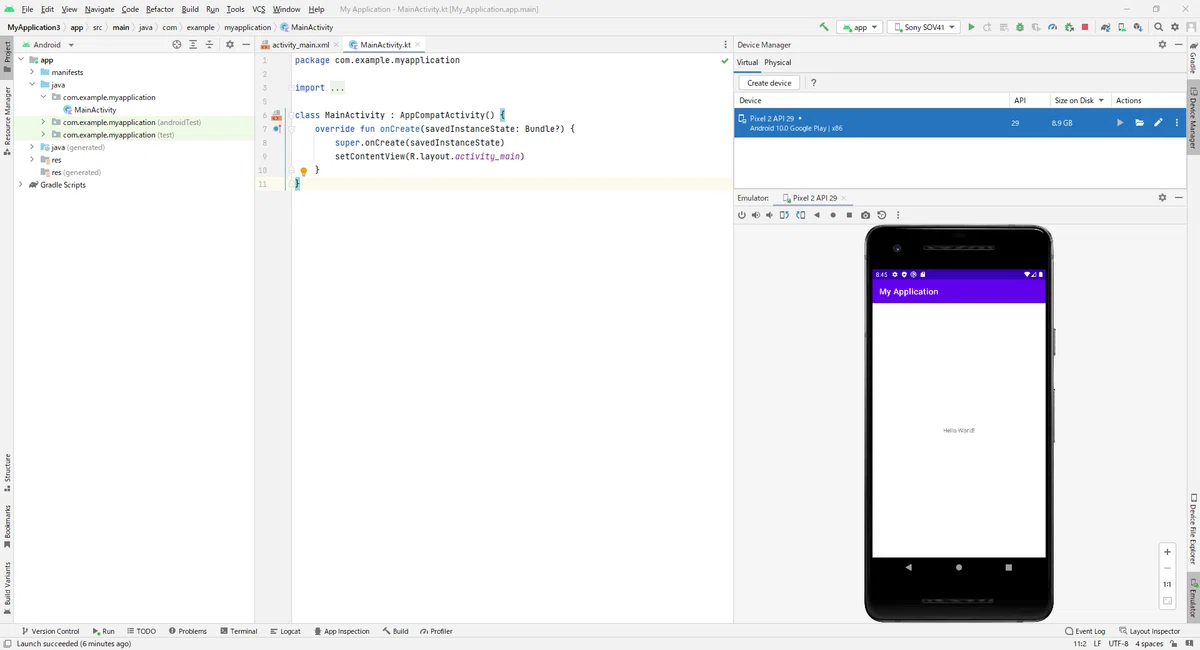Open the Profile app gauge icon

(1053, 27)
